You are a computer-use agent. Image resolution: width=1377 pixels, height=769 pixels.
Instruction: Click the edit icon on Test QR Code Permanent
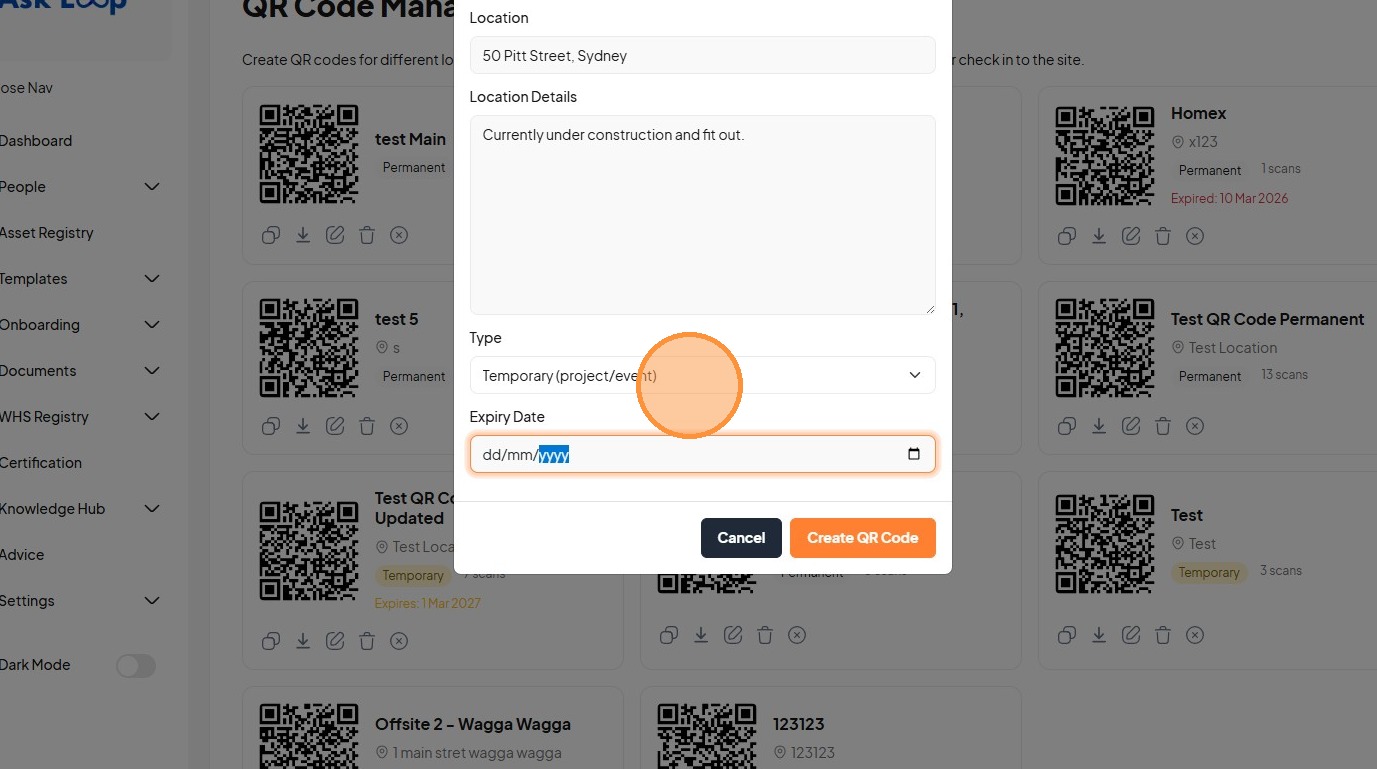[1131, 426]
